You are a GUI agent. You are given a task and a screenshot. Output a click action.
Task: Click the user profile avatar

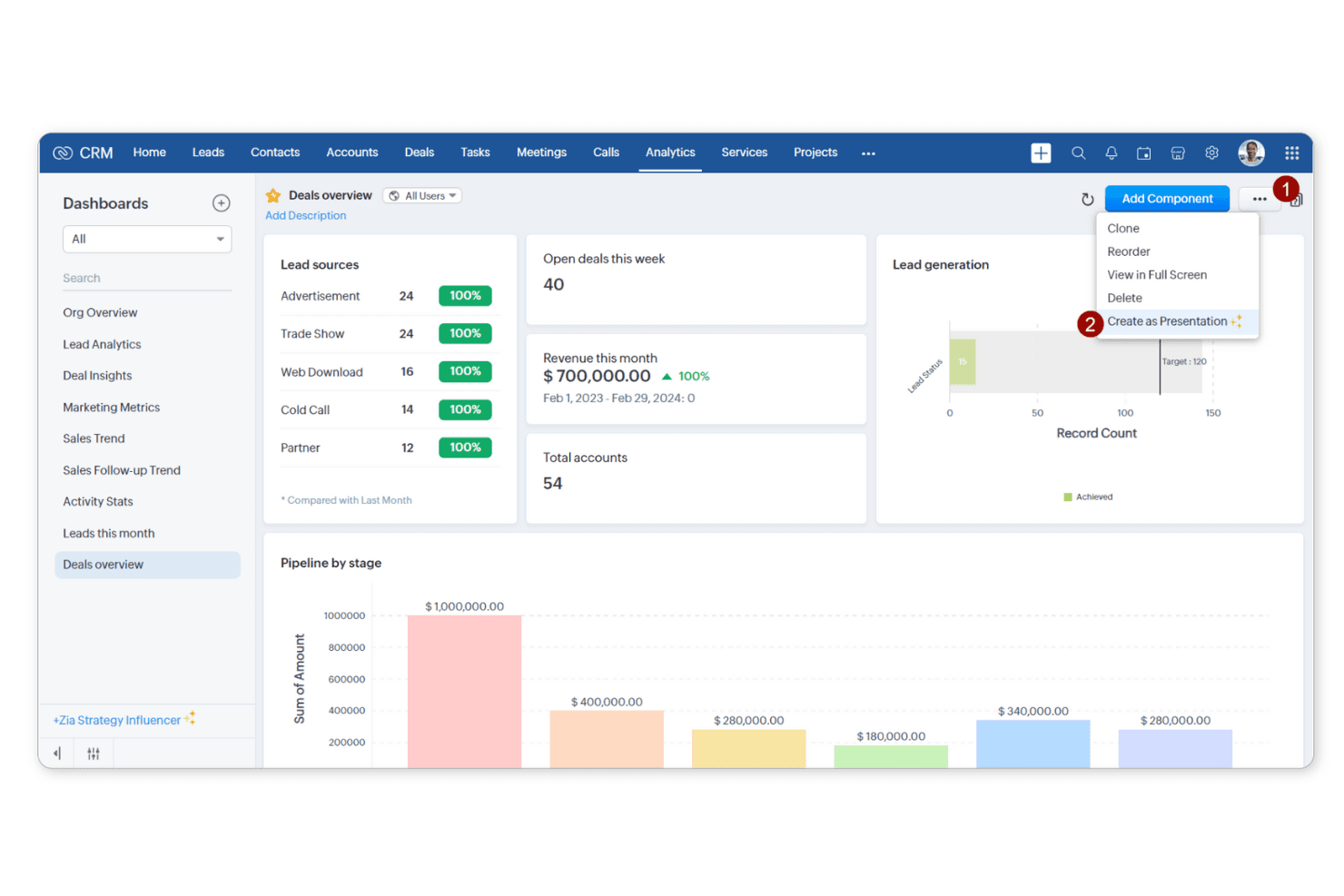1251,153
